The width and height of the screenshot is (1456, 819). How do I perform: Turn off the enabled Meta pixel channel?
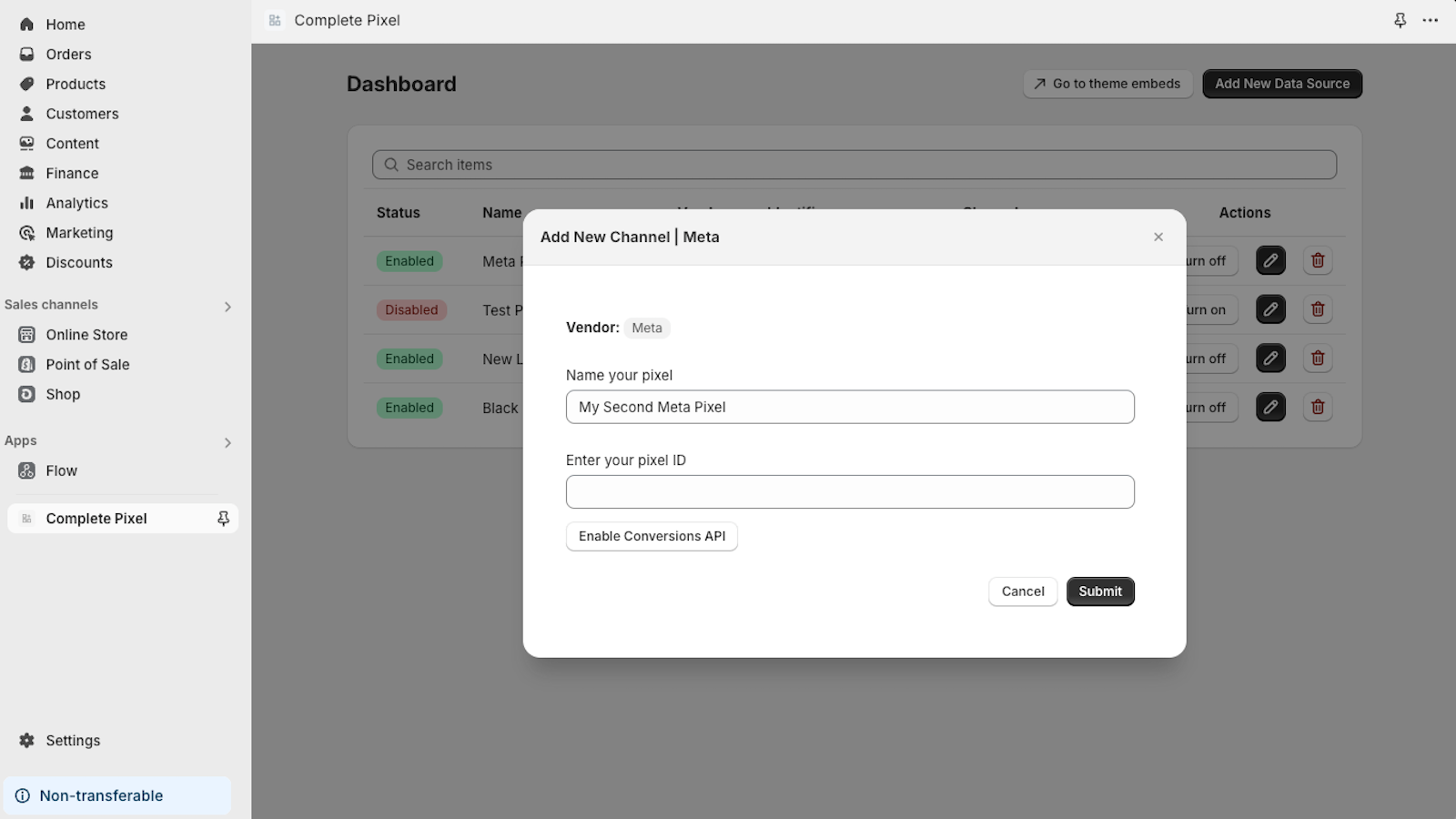1210,260
